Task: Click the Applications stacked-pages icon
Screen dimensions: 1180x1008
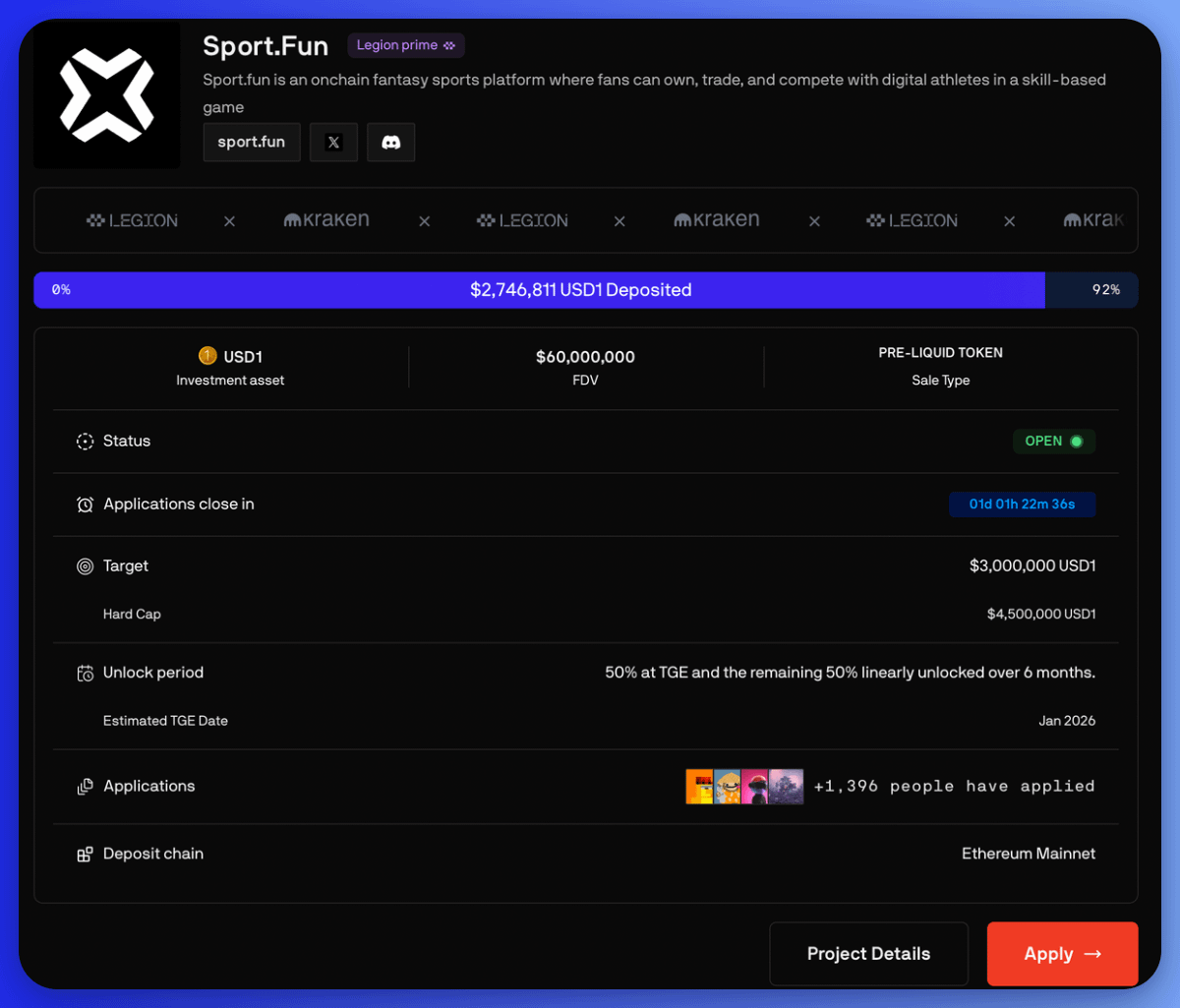Action: pos(86,787)
